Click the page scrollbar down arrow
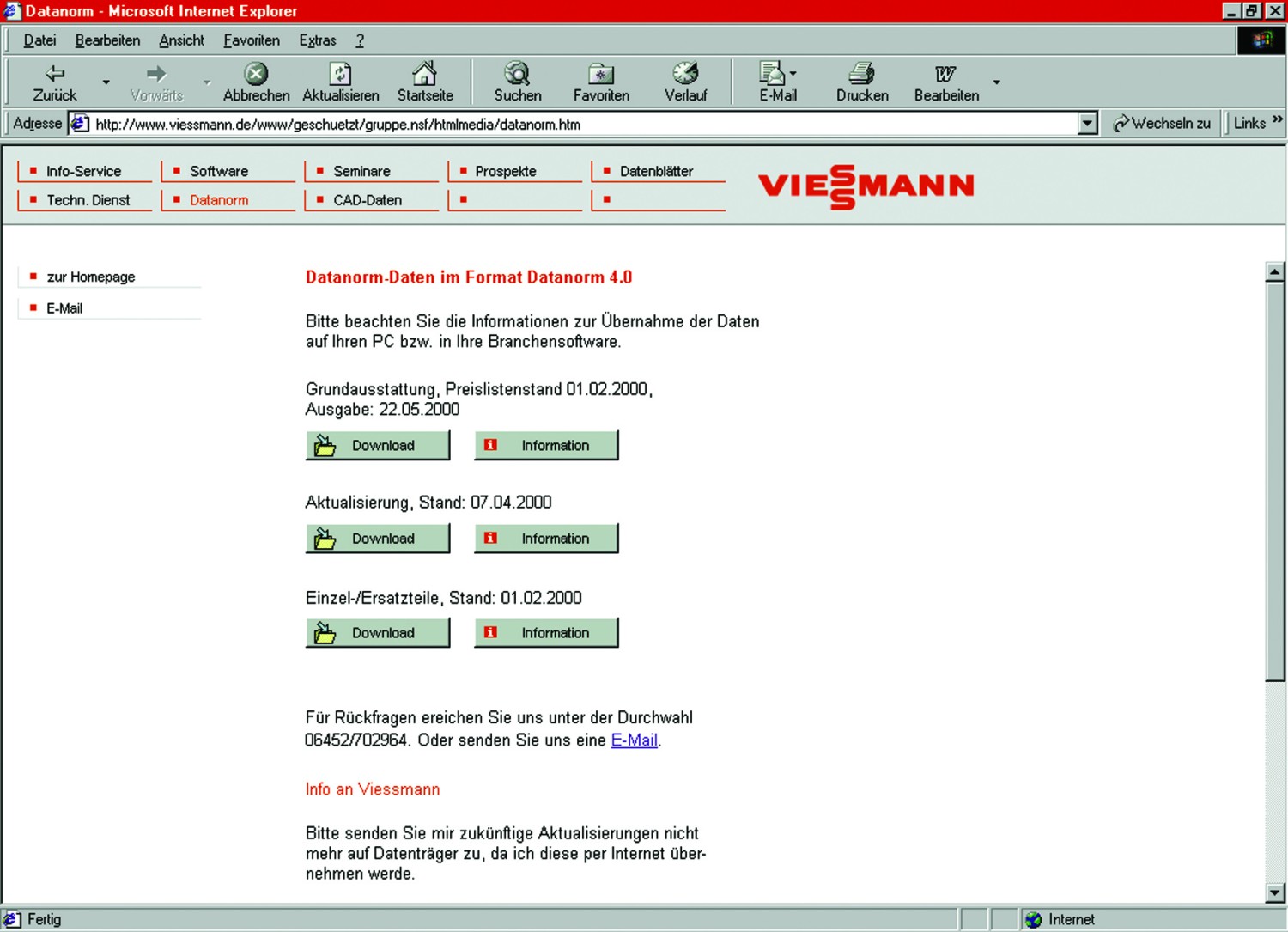The width and height of the screenshot is (1288, 932). (1275, 892)
